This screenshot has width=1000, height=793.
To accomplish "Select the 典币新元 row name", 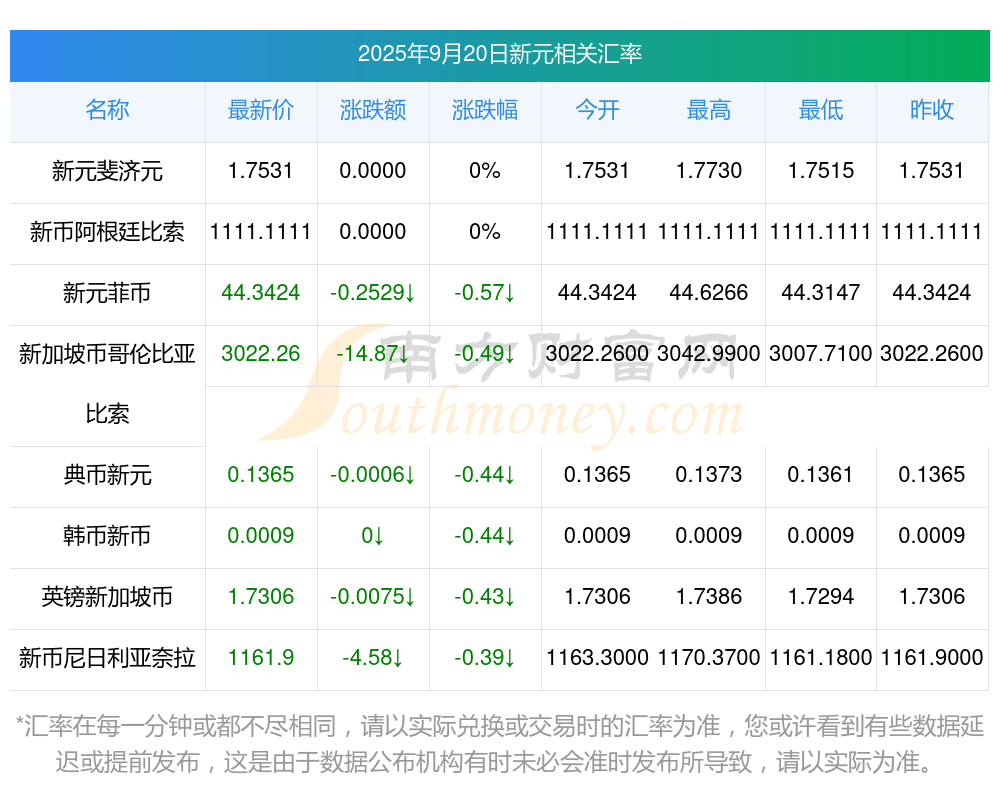I will 107,475.
